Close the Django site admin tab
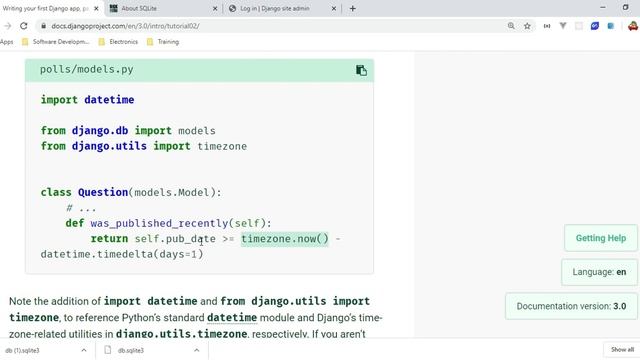Screen dimensions: 640x360 (x=333, y=8)
